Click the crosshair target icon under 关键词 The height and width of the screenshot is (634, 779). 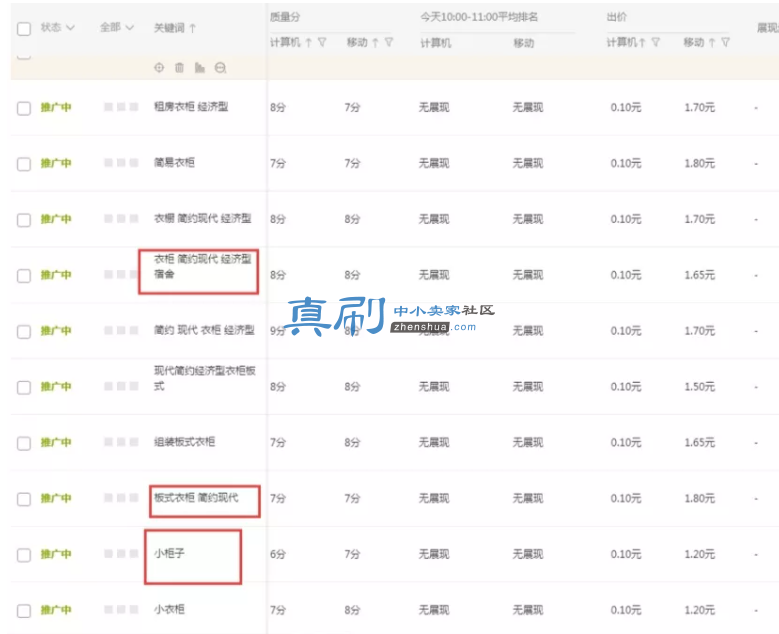click(159, 68)
